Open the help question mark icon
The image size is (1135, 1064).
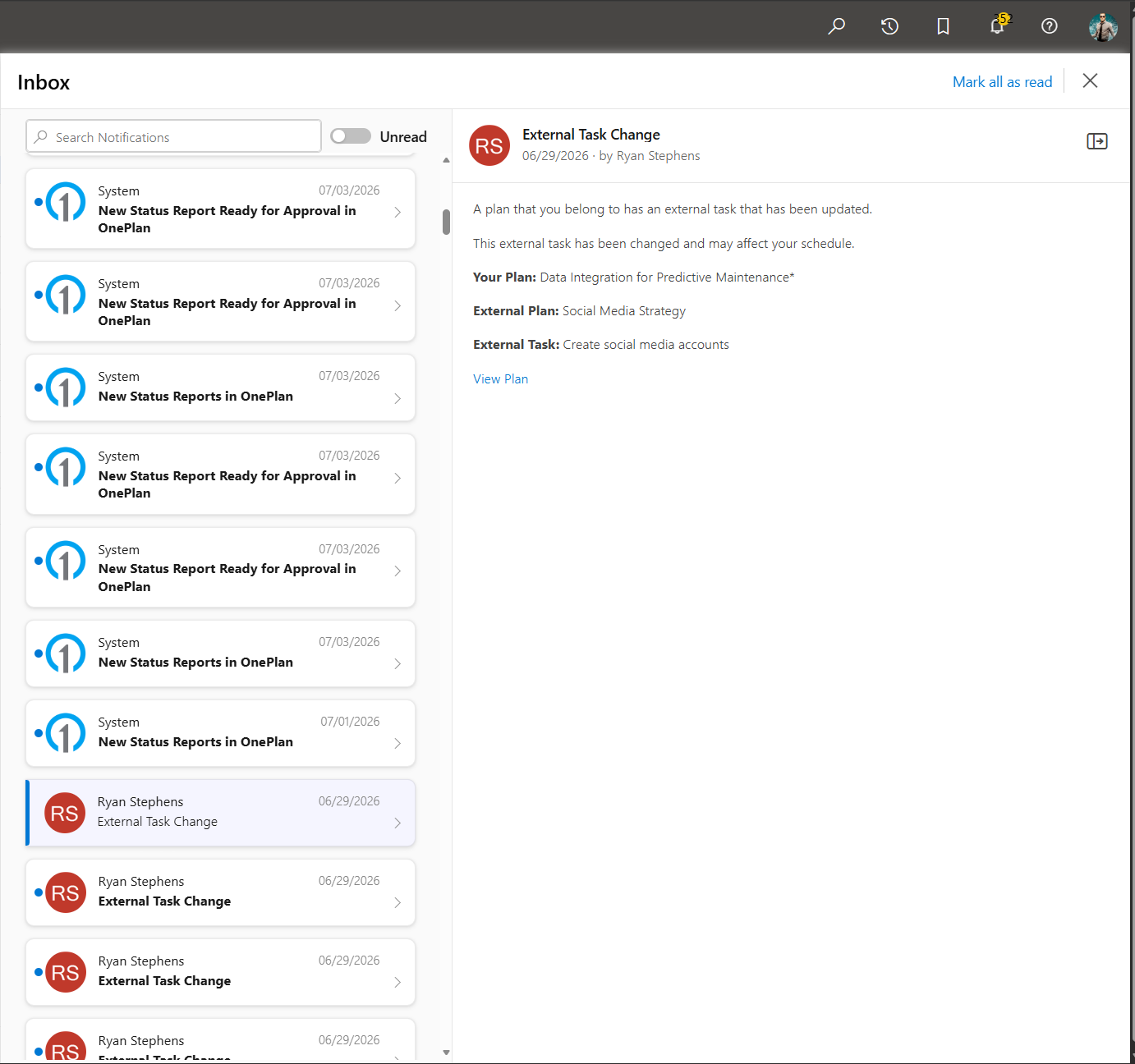coord(1049,26)
